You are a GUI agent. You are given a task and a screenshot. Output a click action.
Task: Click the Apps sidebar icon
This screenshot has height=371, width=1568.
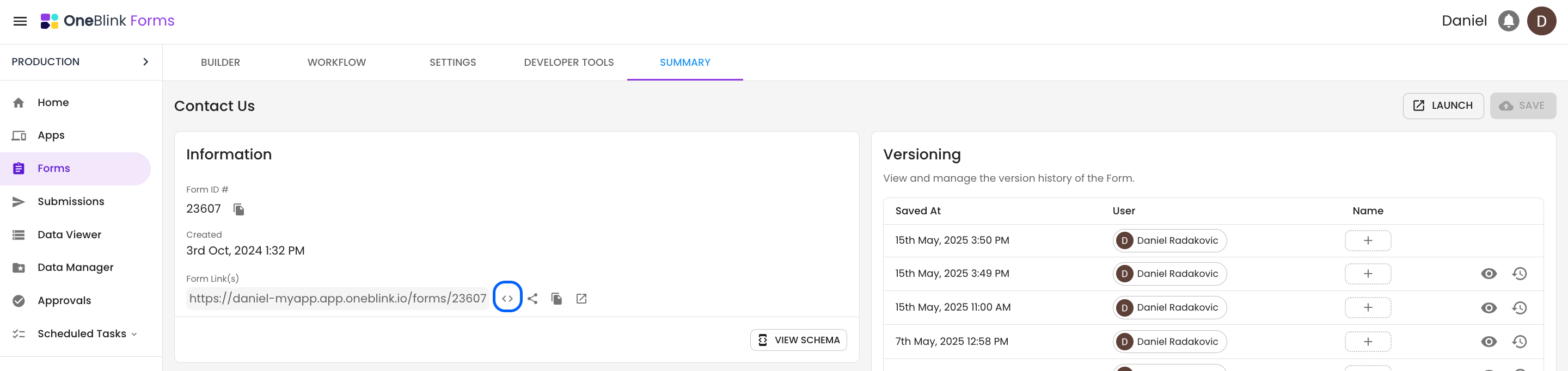[19, 135]
